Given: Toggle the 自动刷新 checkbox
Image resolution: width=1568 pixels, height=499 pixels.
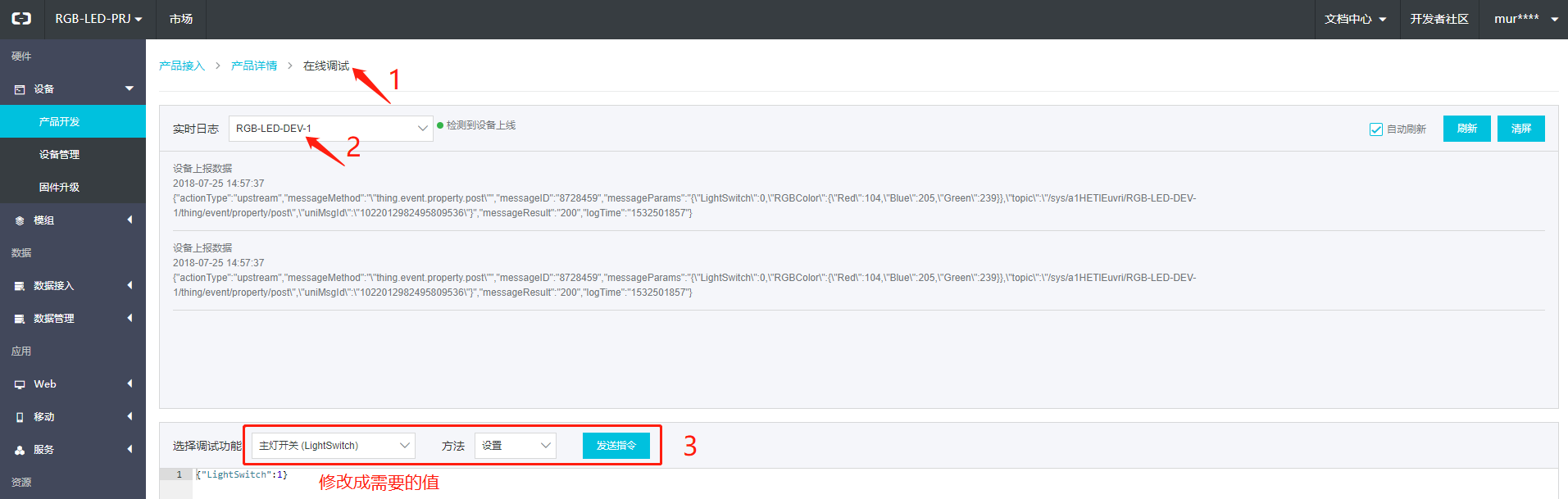Looking at the screenshot, I should click(1376, 129).
